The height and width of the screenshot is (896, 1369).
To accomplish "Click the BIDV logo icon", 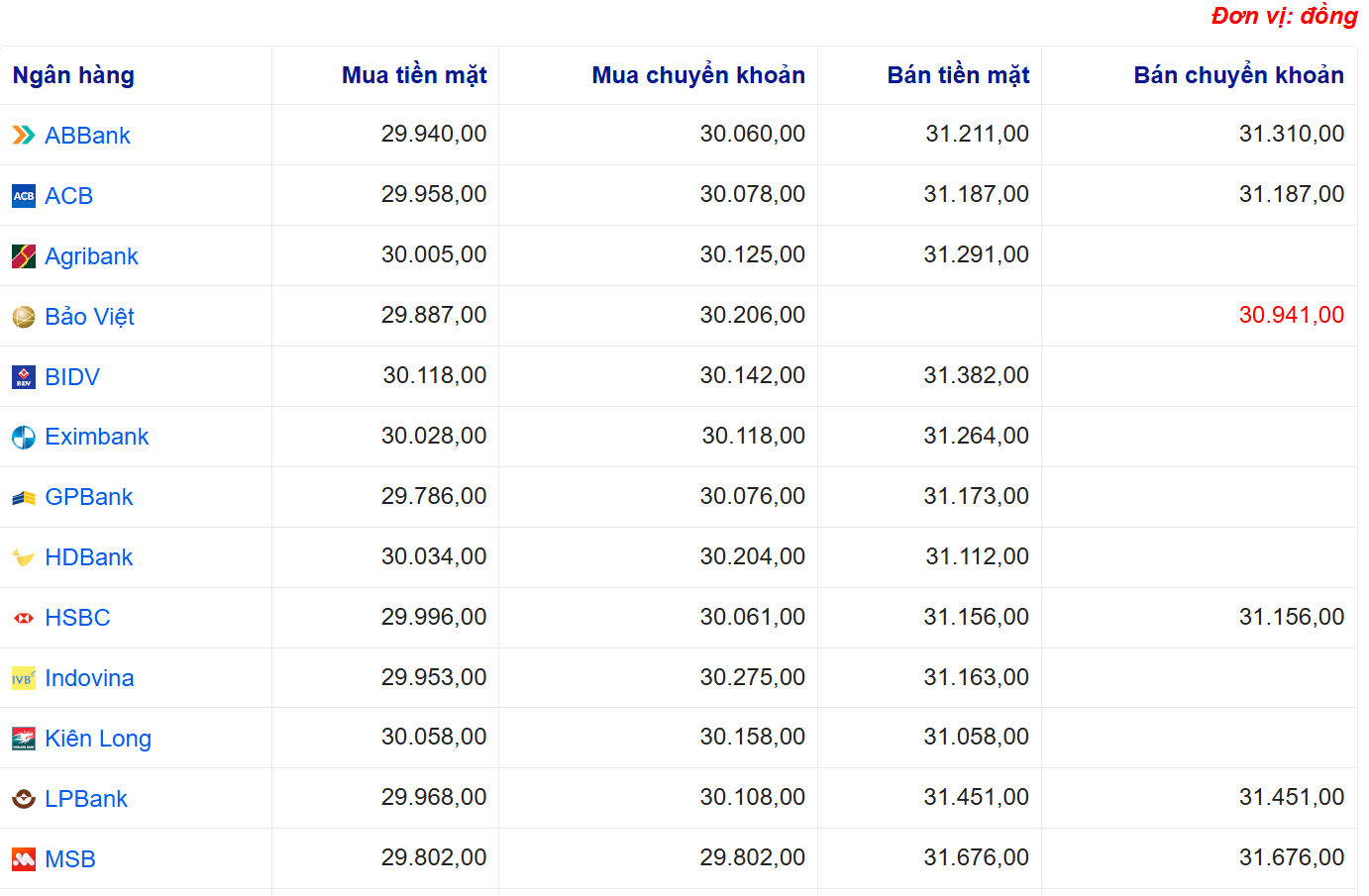I will (x=24, y=377).
